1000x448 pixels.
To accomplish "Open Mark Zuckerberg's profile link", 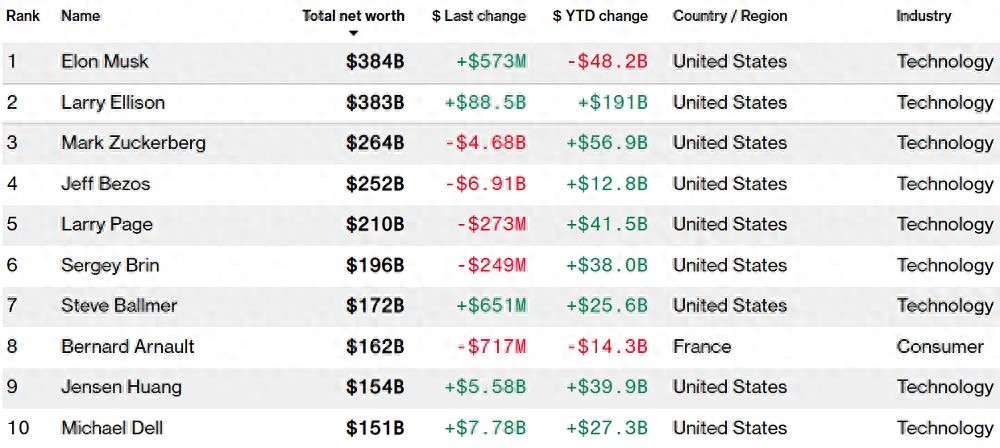I will click(x=133, y=143).
